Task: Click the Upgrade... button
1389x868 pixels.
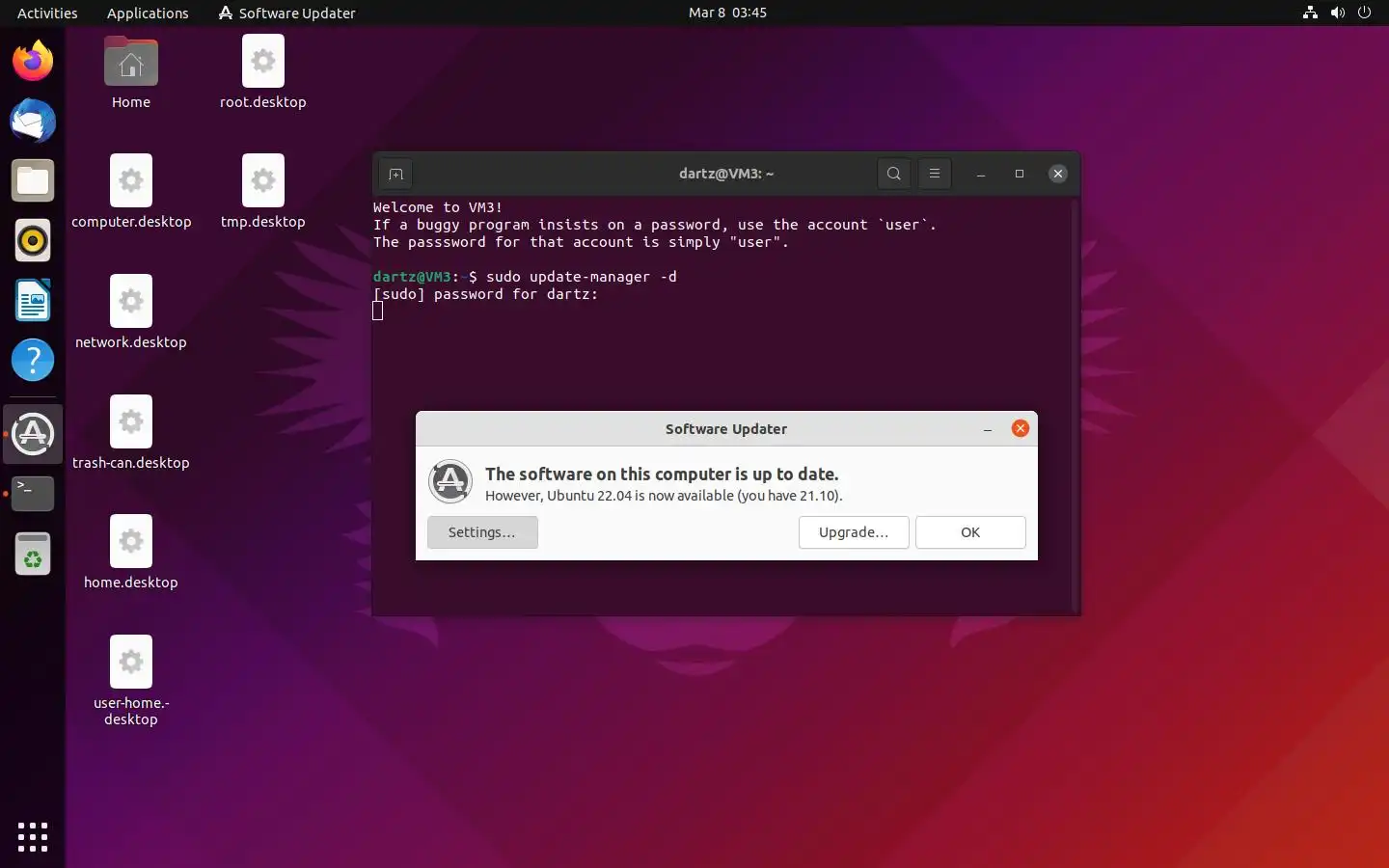Action: coord(854,532)
